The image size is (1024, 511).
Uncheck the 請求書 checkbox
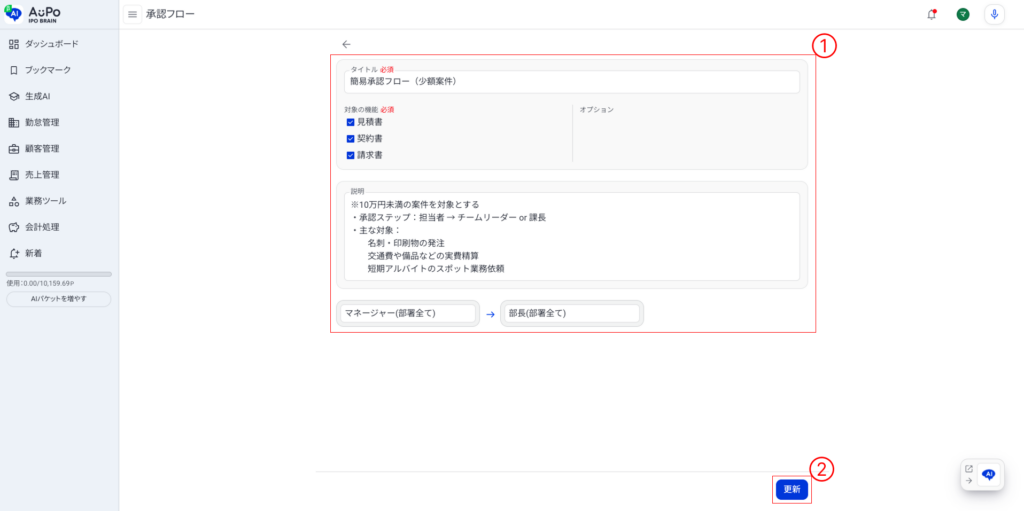351,155
